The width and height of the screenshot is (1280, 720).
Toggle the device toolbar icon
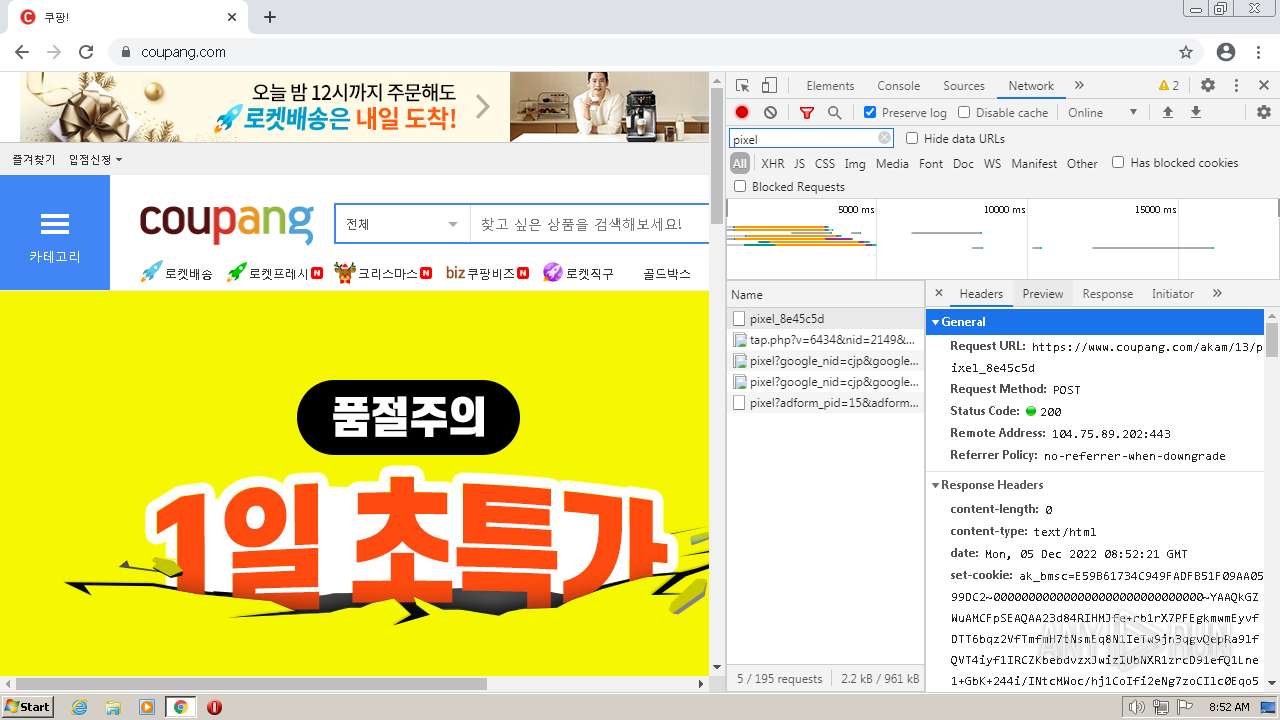pyautogui.click(x=769, y=86)
